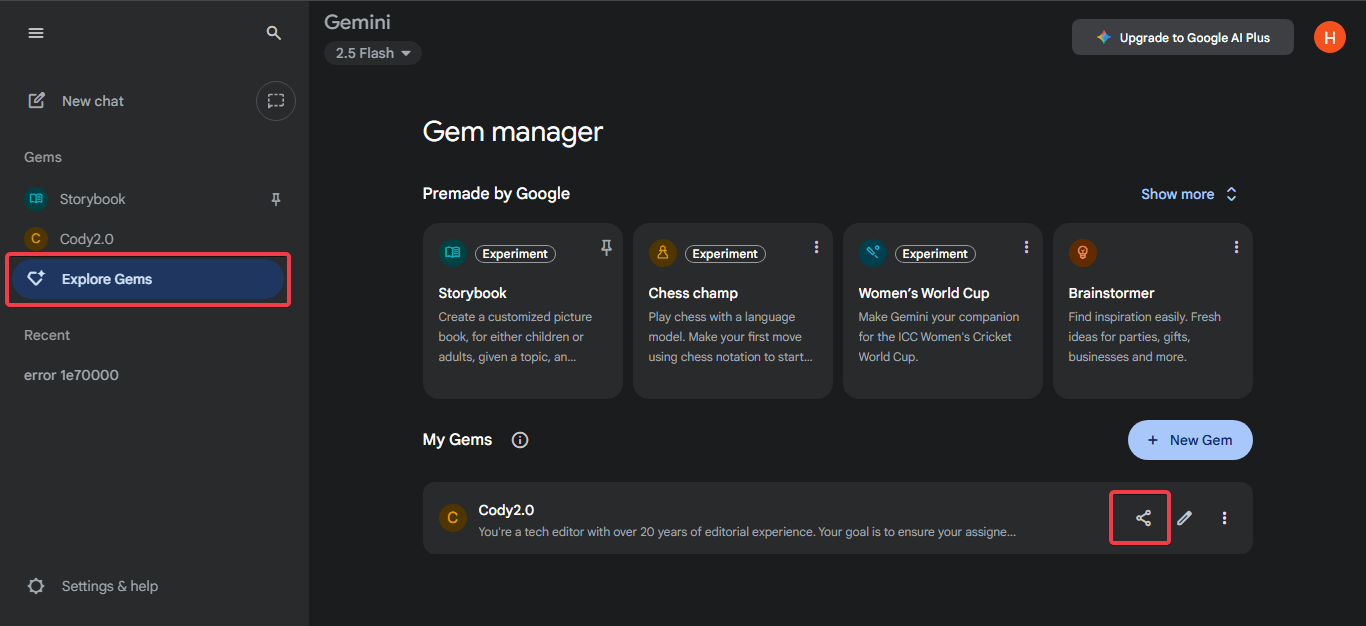Open Cody2.0 row three-dot options

[1225, 518]
